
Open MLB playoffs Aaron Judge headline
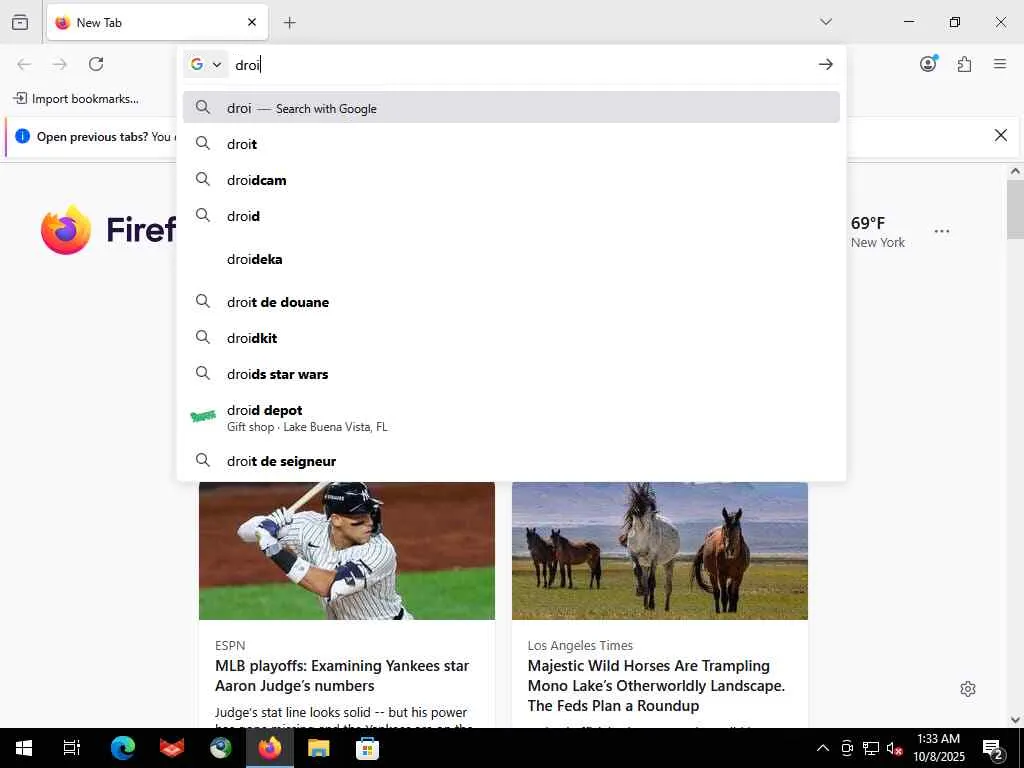[x=342, y=675]
